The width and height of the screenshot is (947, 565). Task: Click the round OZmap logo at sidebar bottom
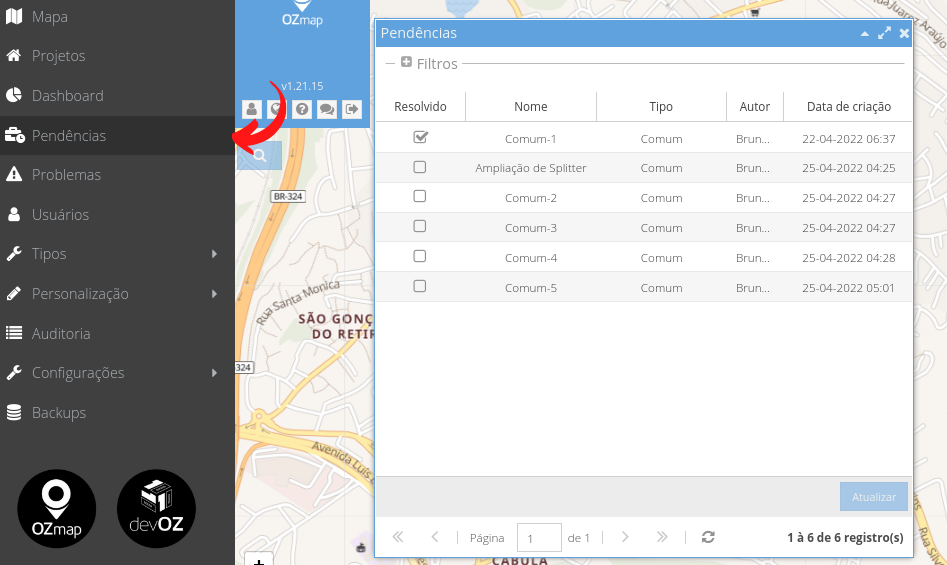point(57,509)
